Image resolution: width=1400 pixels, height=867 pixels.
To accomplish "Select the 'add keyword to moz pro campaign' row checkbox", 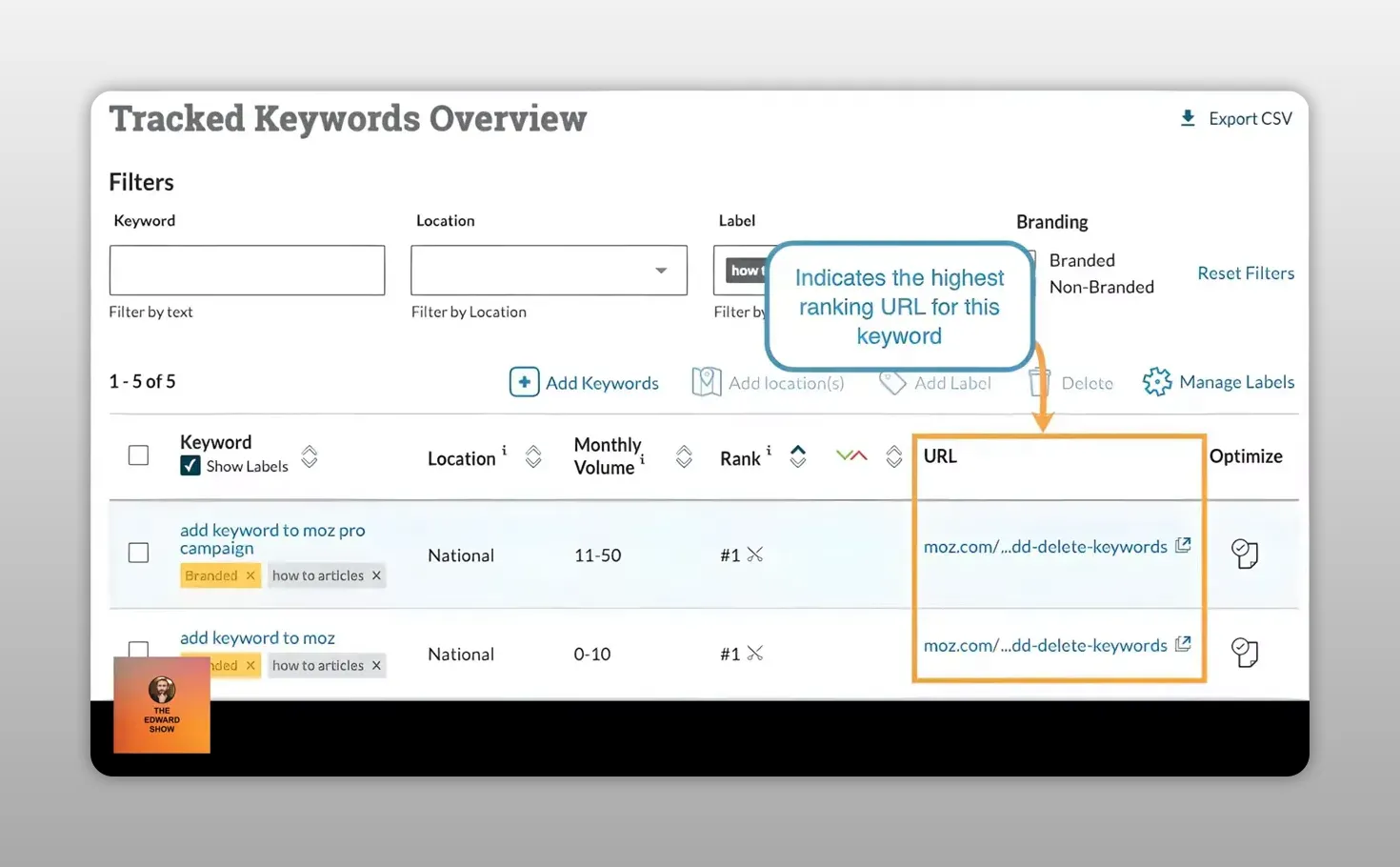I will 138,553.
